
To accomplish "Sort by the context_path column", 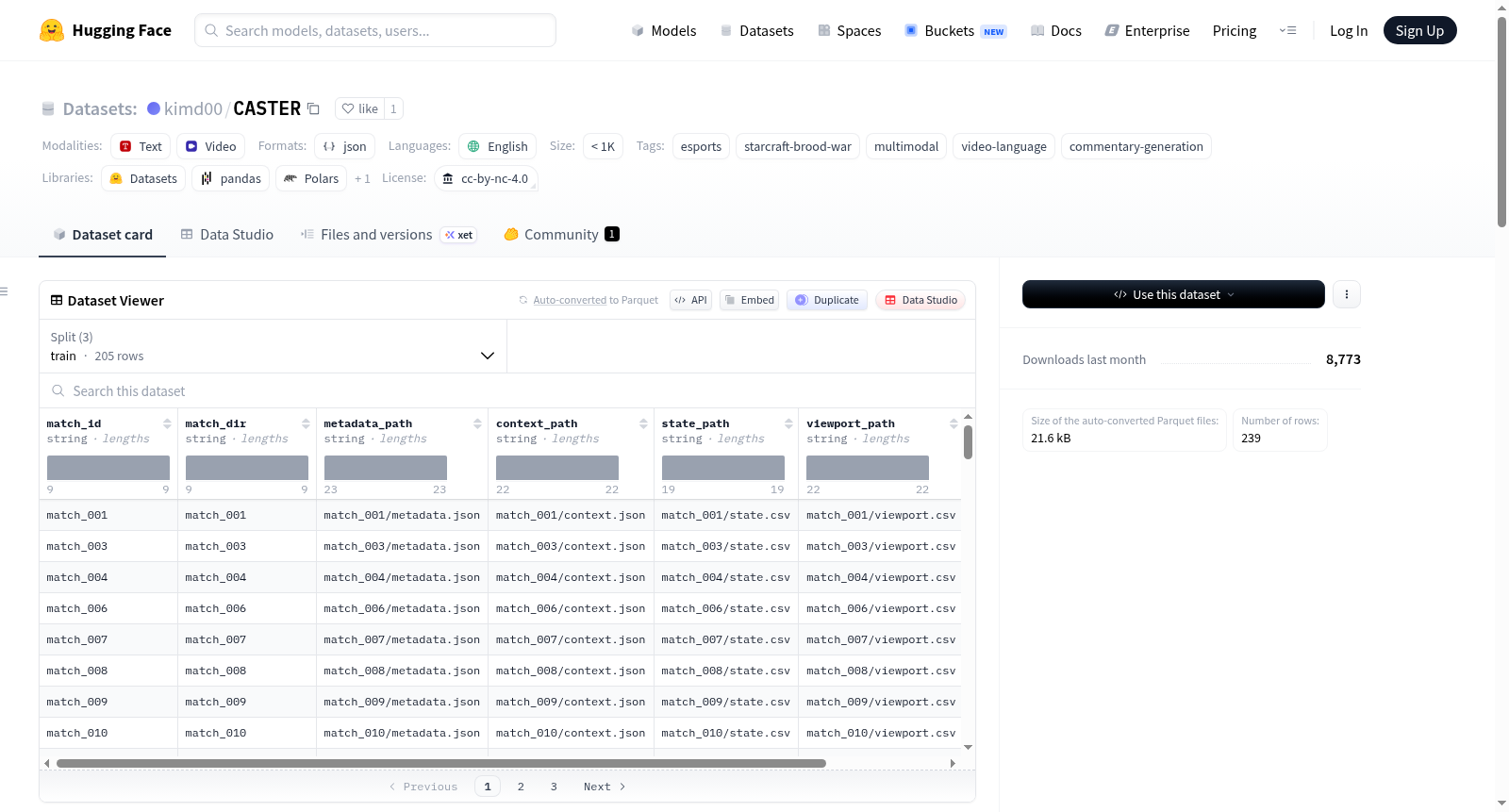I will coord(643,423).
